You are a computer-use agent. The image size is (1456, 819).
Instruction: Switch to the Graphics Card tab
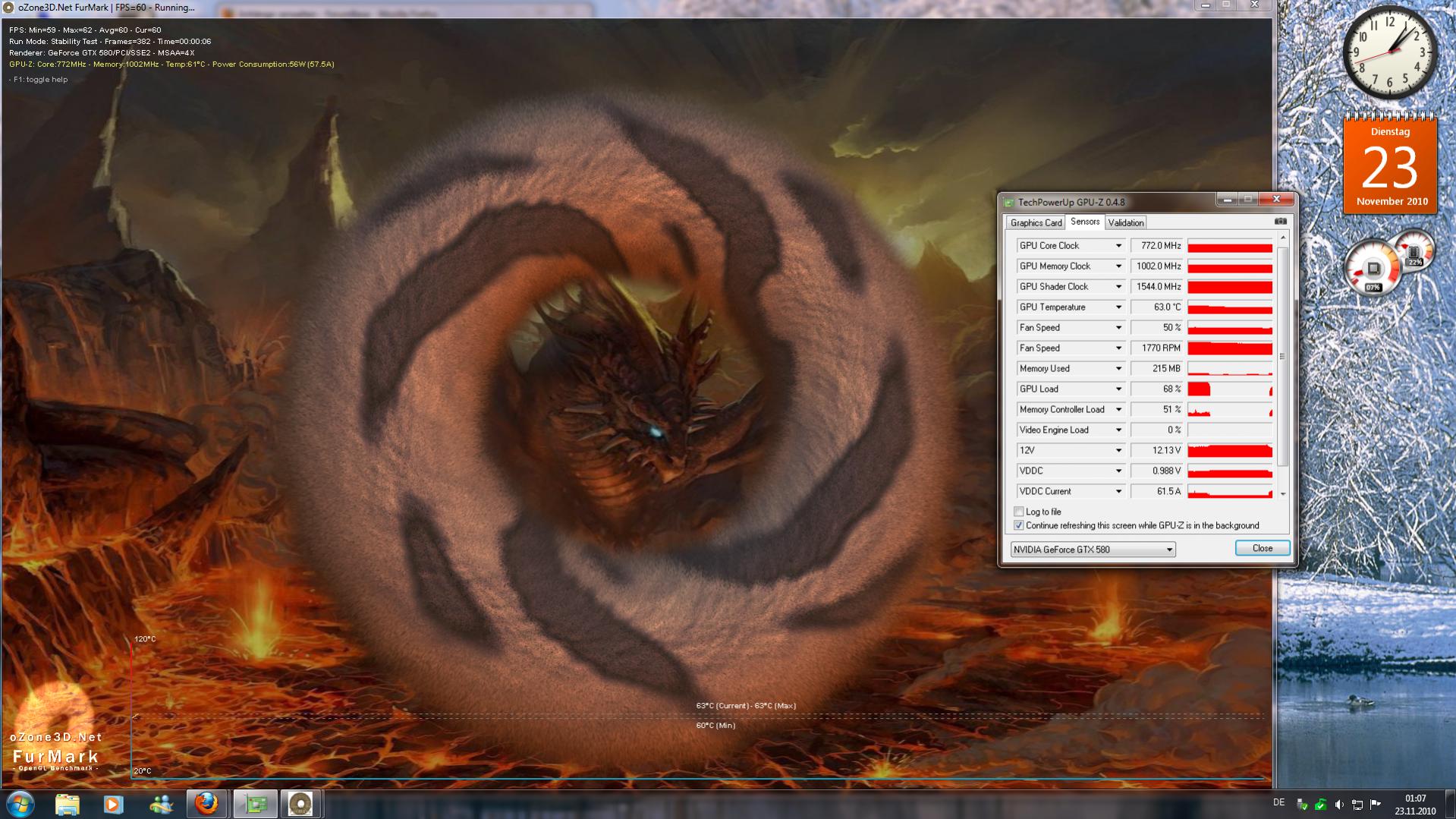(1036, 223)
